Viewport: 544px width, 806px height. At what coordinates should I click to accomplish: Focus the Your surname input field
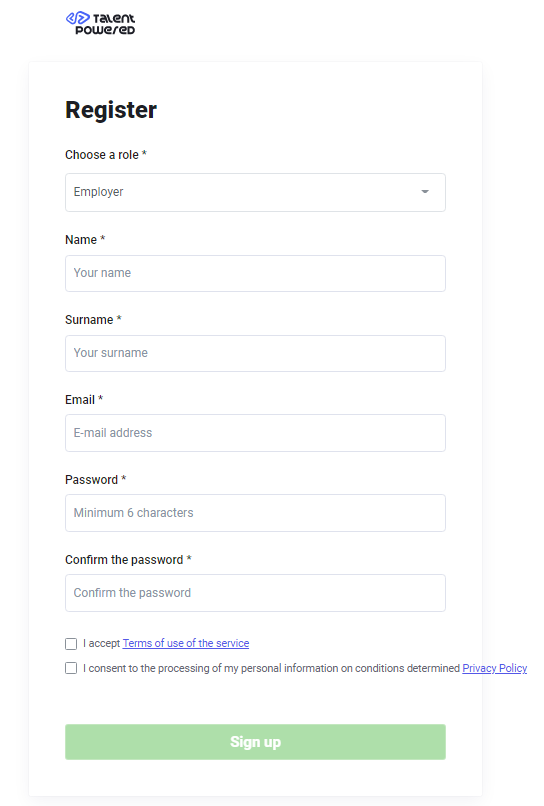tap(255, 354)
